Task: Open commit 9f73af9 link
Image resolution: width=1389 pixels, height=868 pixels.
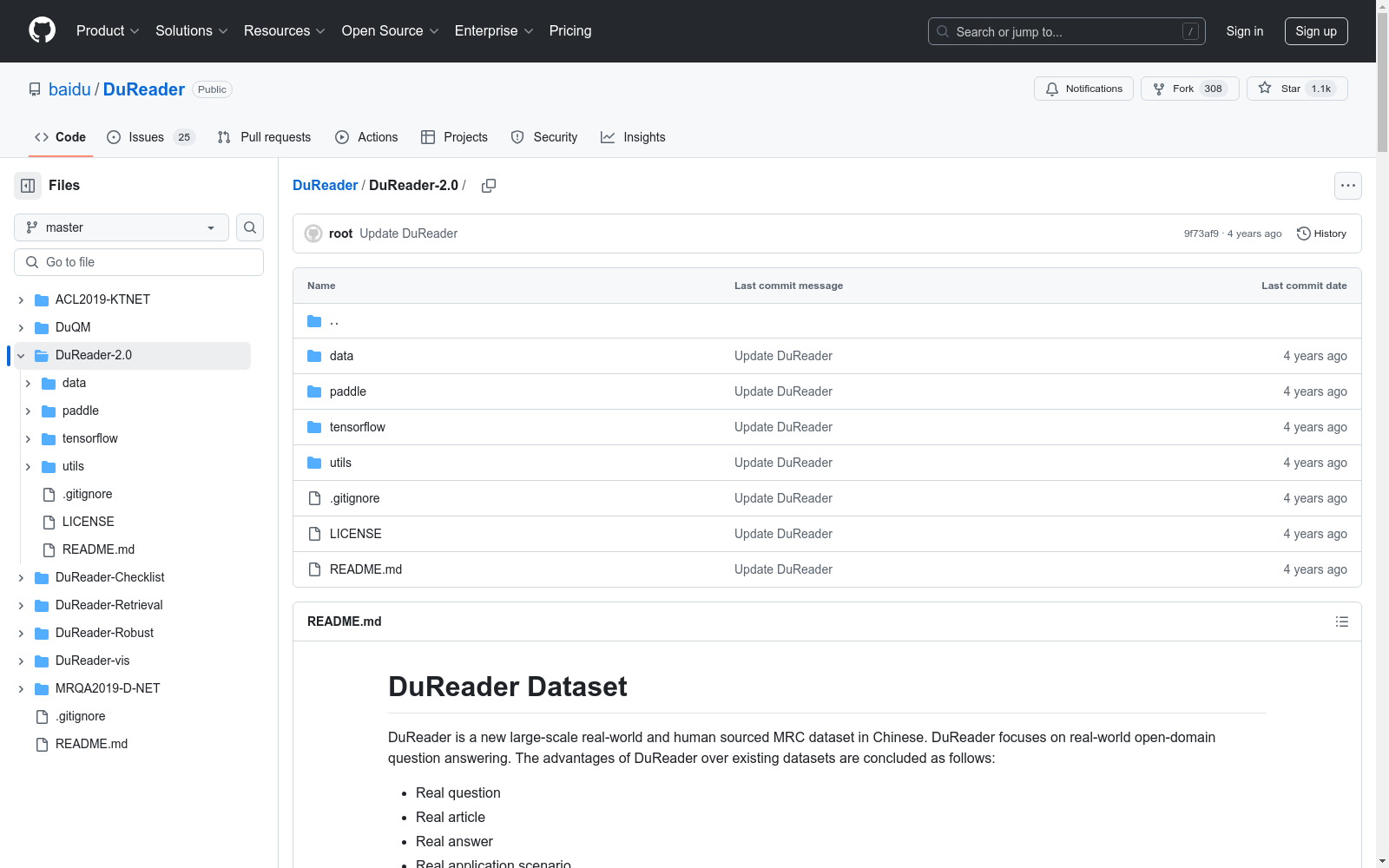Action: click(1201, 233)
